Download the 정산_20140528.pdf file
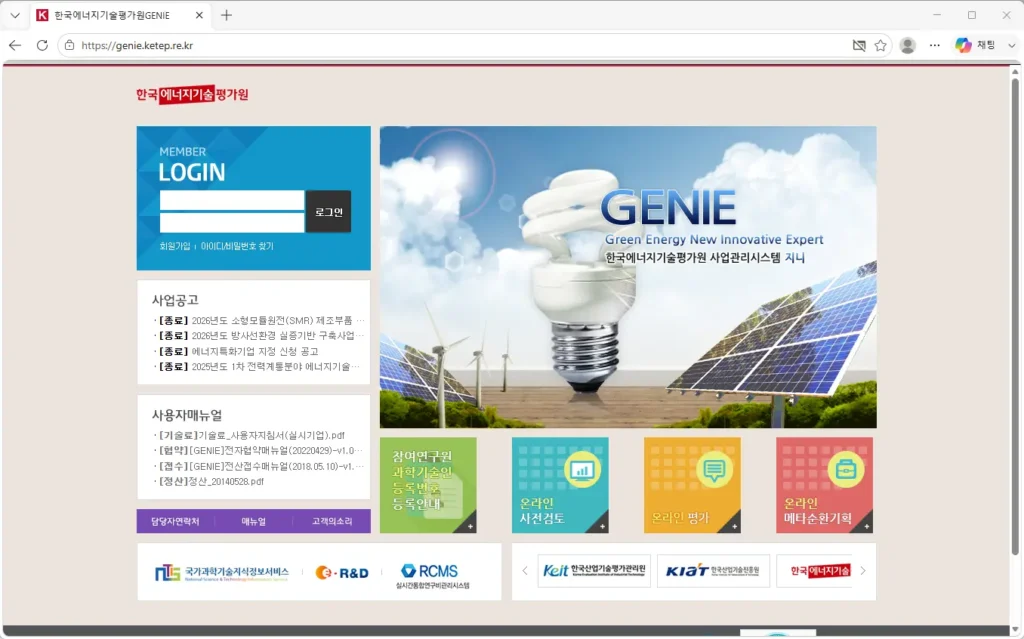1024x639 pixels. click(209, 482)
